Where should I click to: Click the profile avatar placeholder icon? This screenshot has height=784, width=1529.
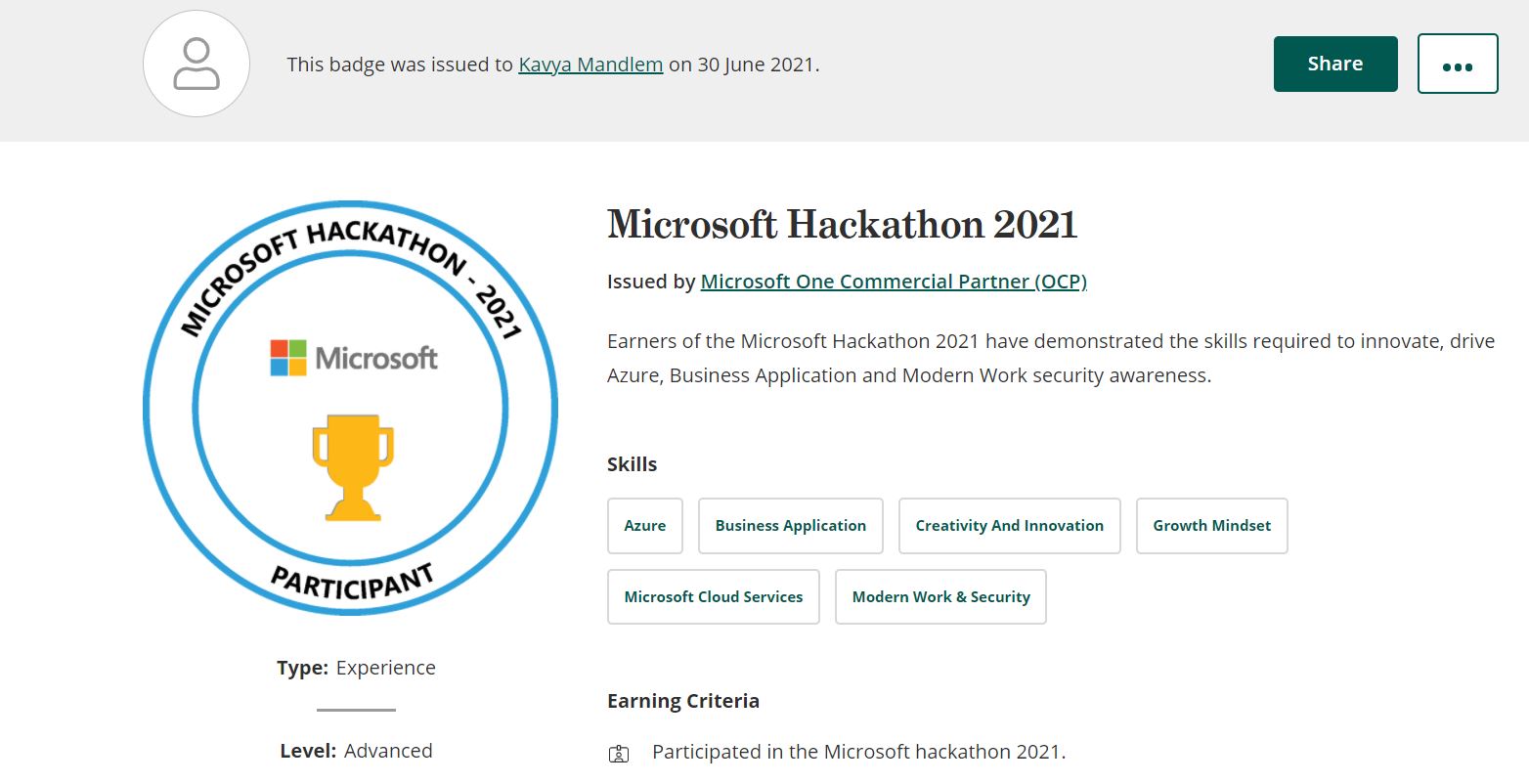coord(197,64)
